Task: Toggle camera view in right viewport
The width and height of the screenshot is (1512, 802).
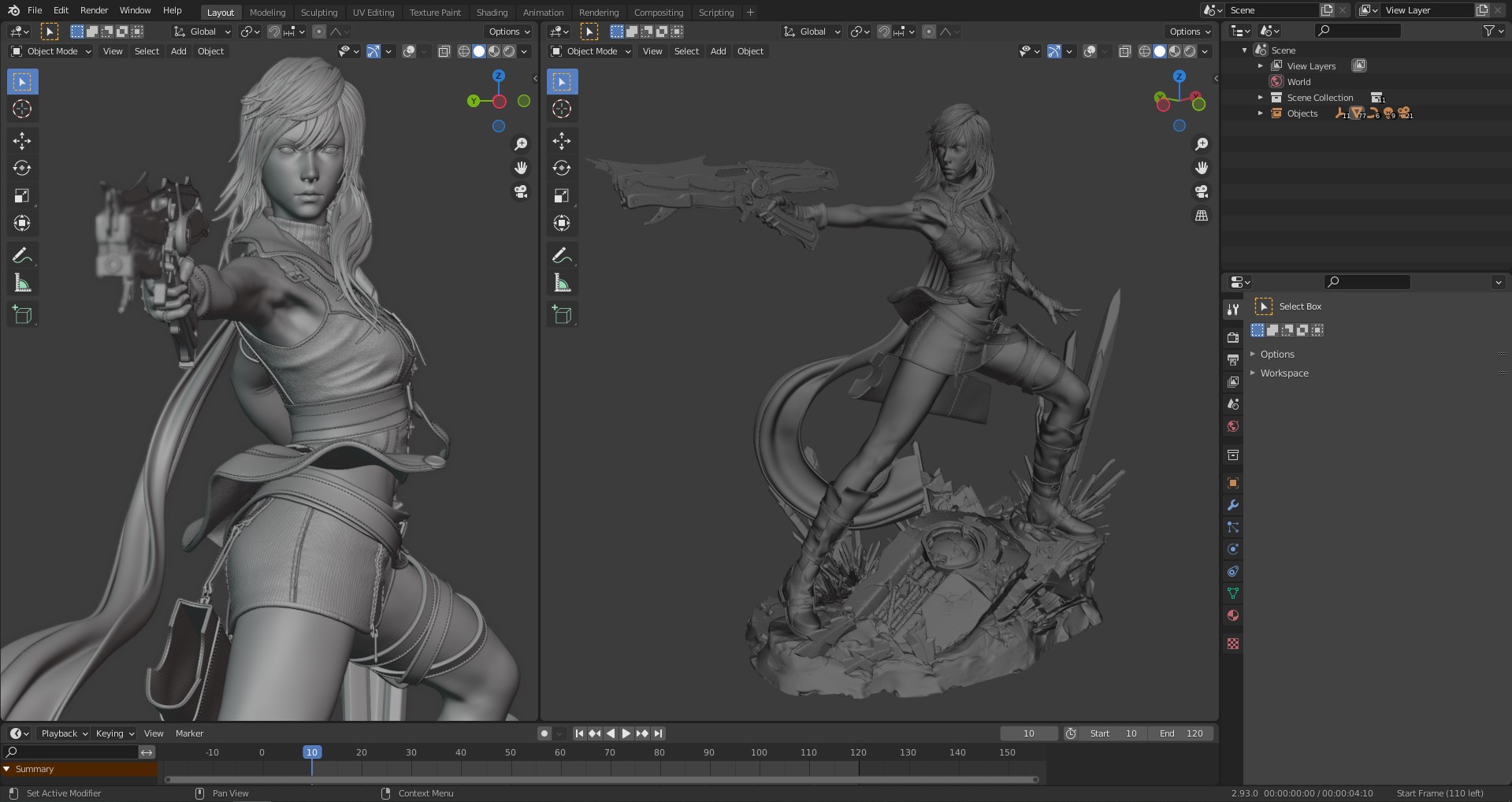Action: pos(1202,191)
